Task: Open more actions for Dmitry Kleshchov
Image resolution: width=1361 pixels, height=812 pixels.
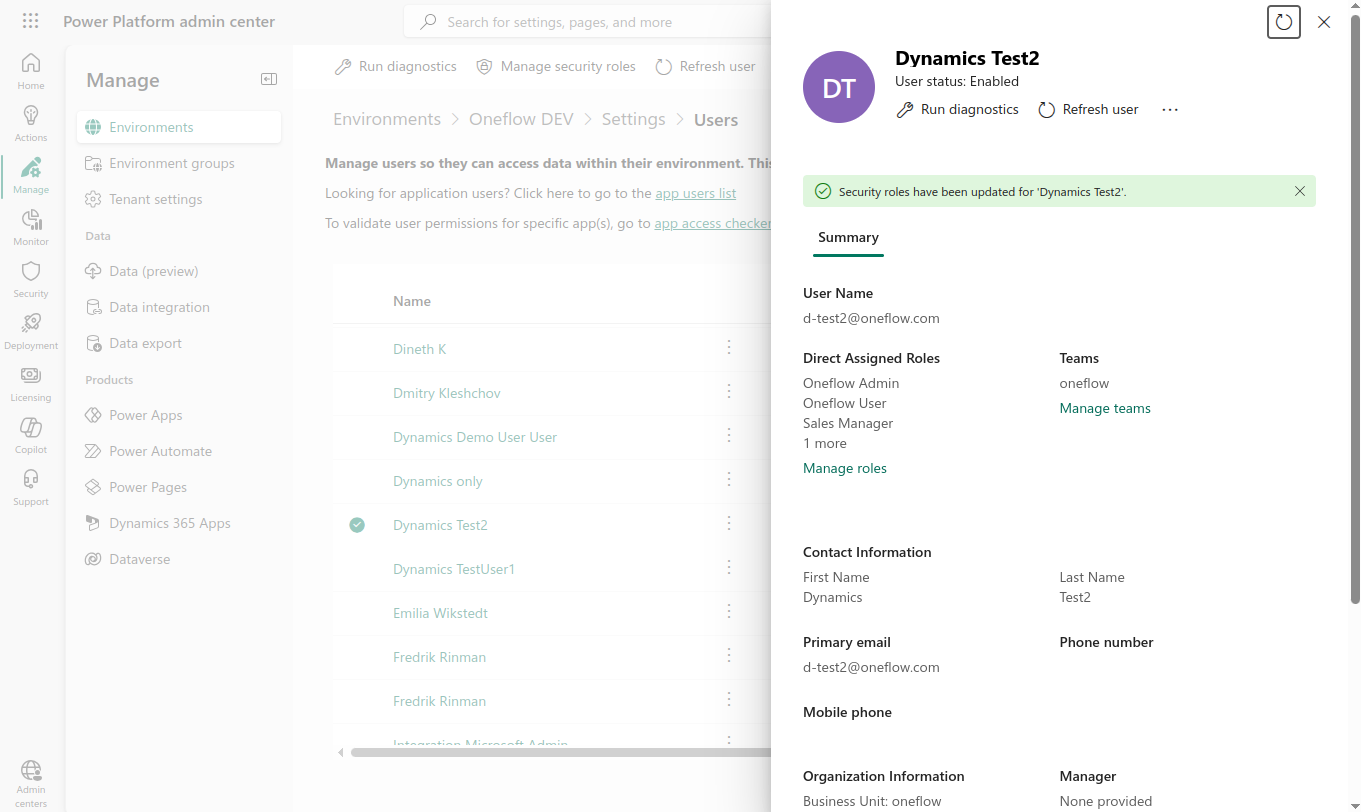Action: click(x=729, y=391)
